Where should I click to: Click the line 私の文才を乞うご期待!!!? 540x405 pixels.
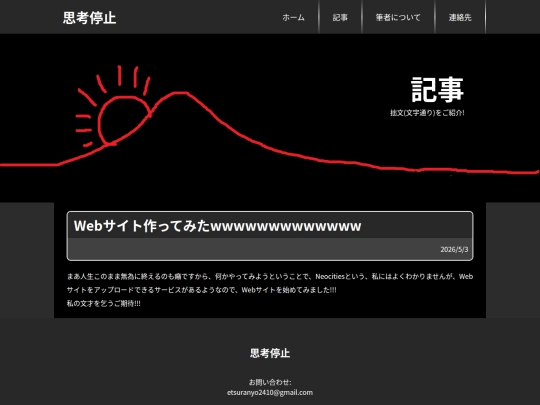104,303
